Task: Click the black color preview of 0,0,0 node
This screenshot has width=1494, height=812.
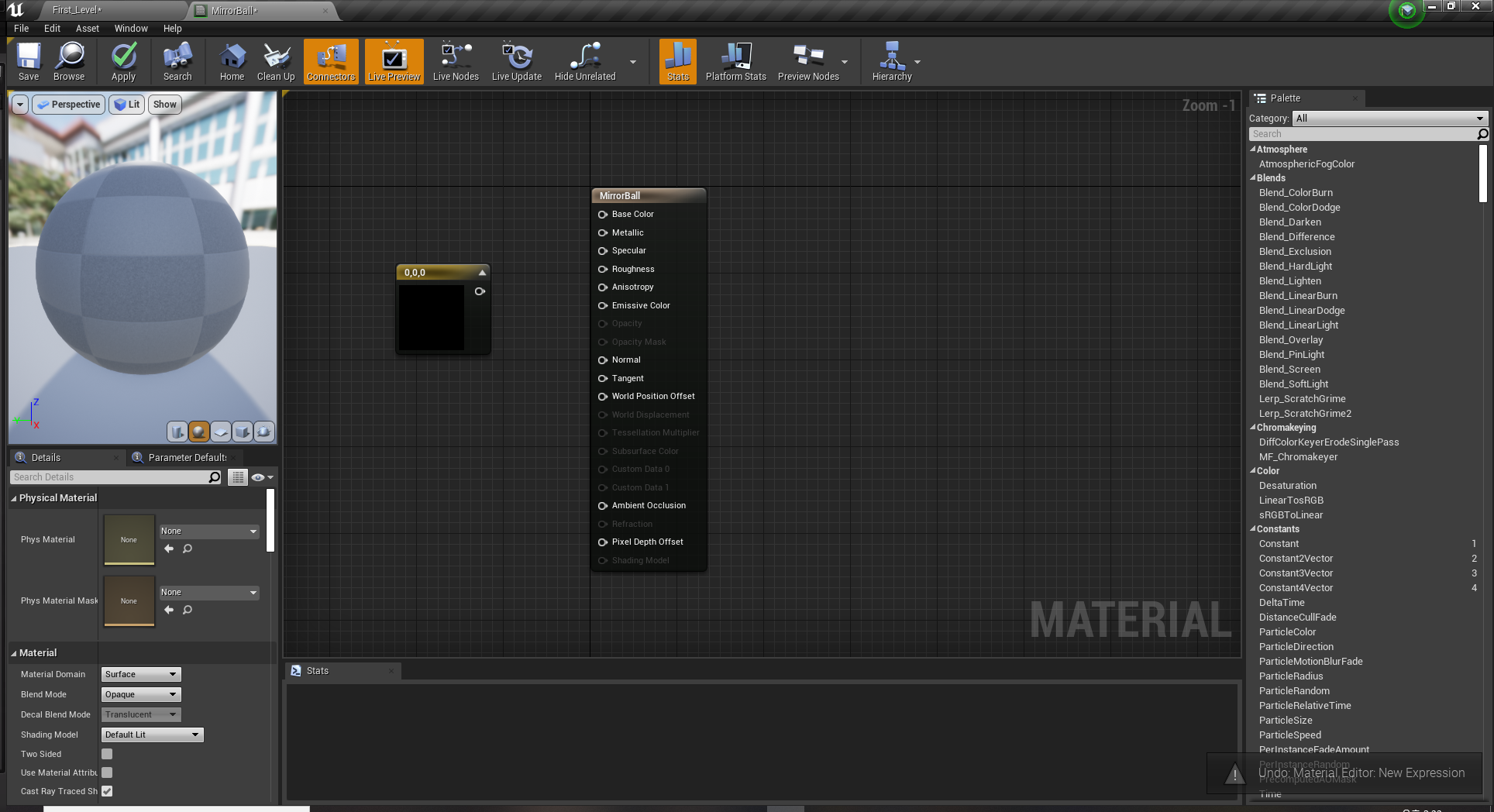Action: pyautogui.click(x=432, y=318)
